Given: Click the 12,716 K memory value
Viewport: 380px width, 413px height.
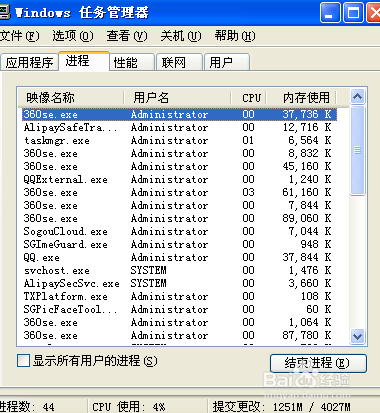Looking at the screenshot, I should pos(307,127).
